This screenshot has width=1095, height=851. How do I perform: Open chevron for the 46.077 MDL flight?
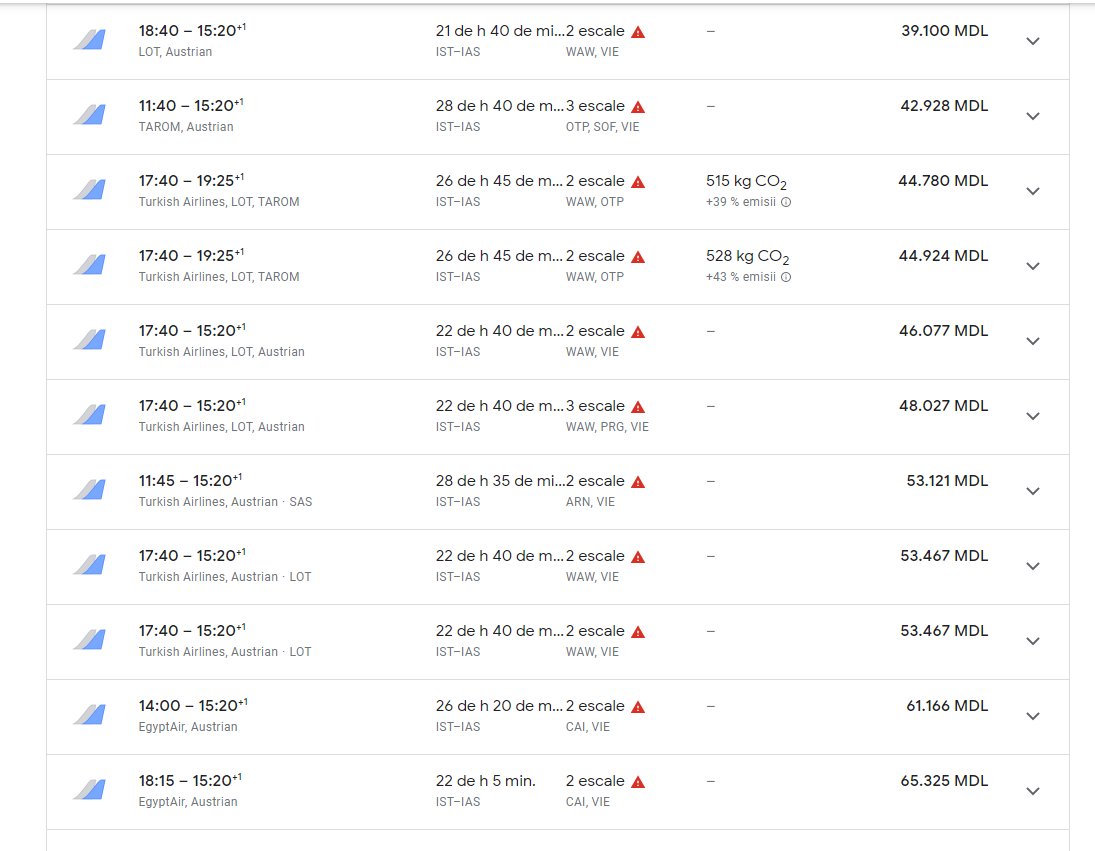pos(1033,341)
